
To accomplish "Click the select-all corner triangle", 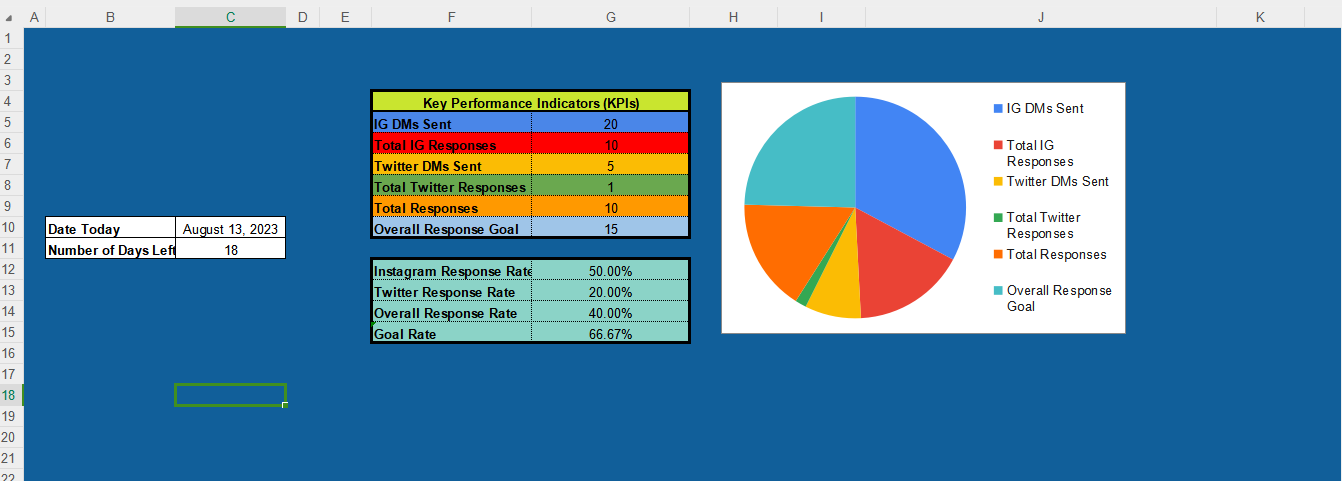I will coord(11,18).
